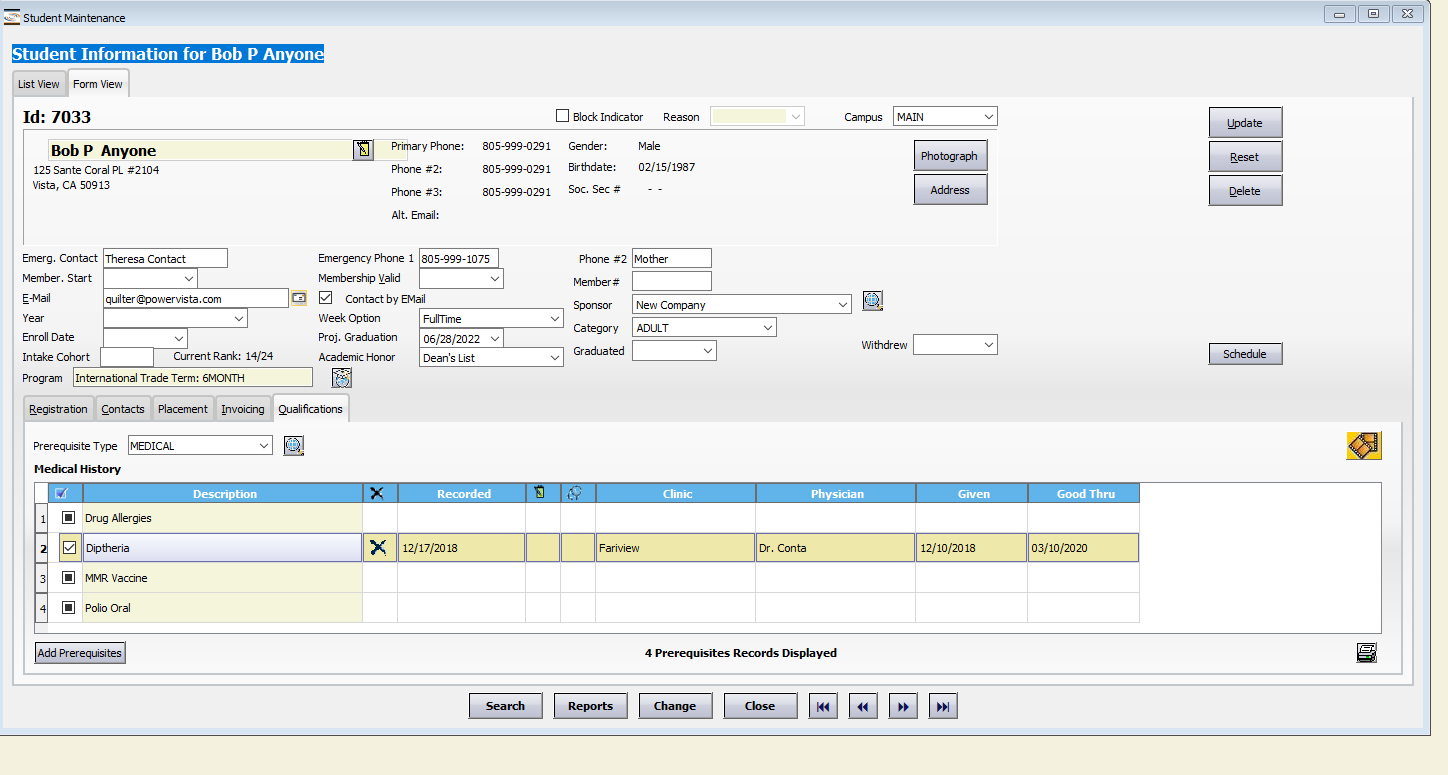1448x775 pixels.
Task: Click the notes column header icon
Action: pos(541,493)
